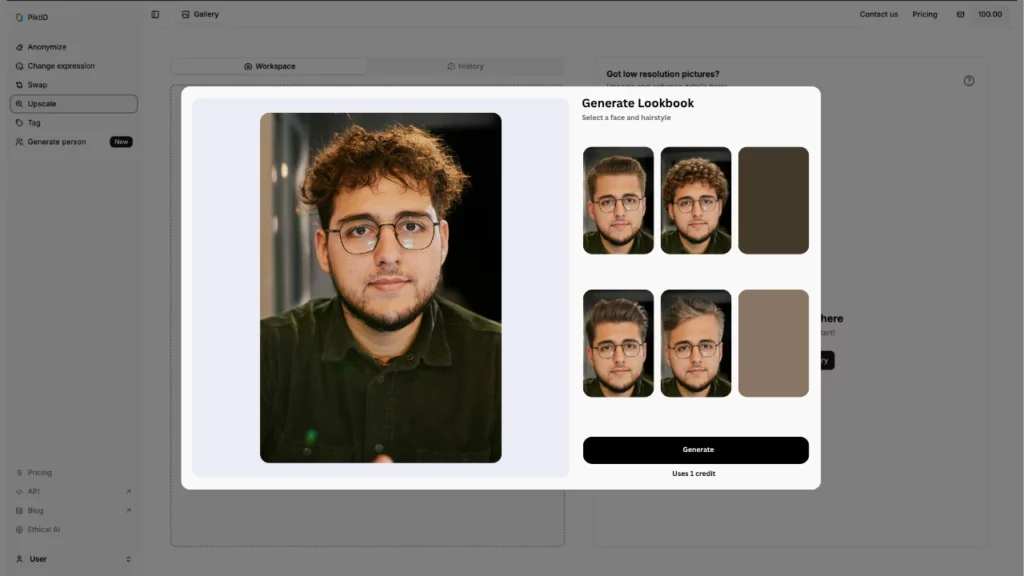The image size is (1024, 576).
Task: Toggle the sidebar collapse icon
Action: (x=155, y=14)
